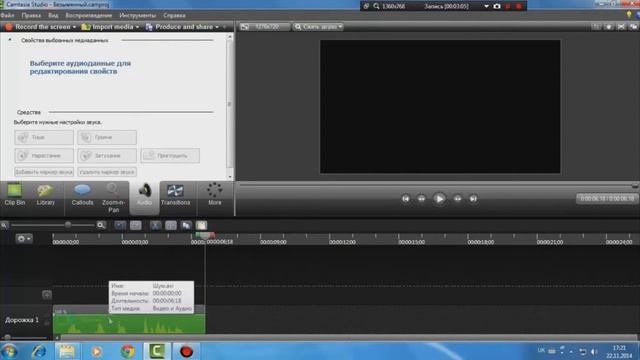Click the preview playback scrubber bar
The image size is (640, 360).
[x=437, y=185]
